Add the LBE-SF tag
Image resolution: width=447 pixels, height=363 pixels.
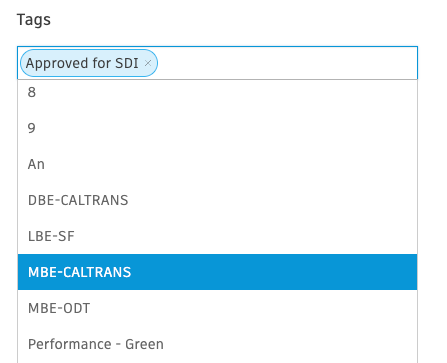pos(217,236)
